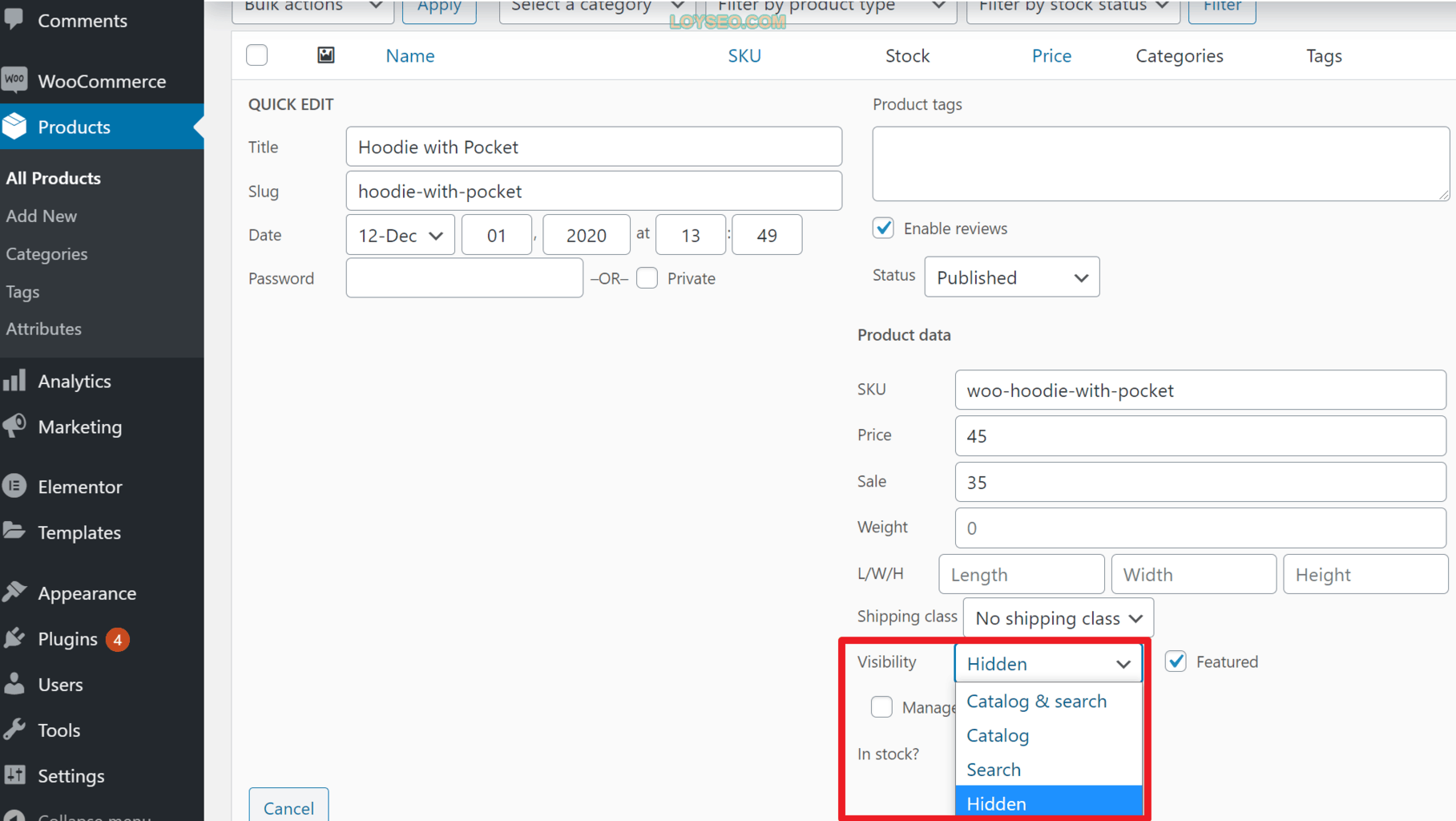Image resolution: width=1456 pixels, height=821 pixels.
Task: Click the Slug field hoodie-with-pocket
Action: pos(594,191)
